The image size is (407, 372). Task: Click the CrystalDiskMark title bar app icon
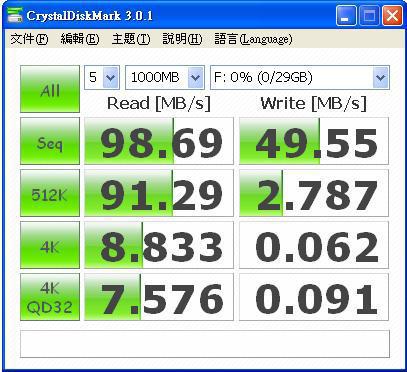(x=15, y=15)
